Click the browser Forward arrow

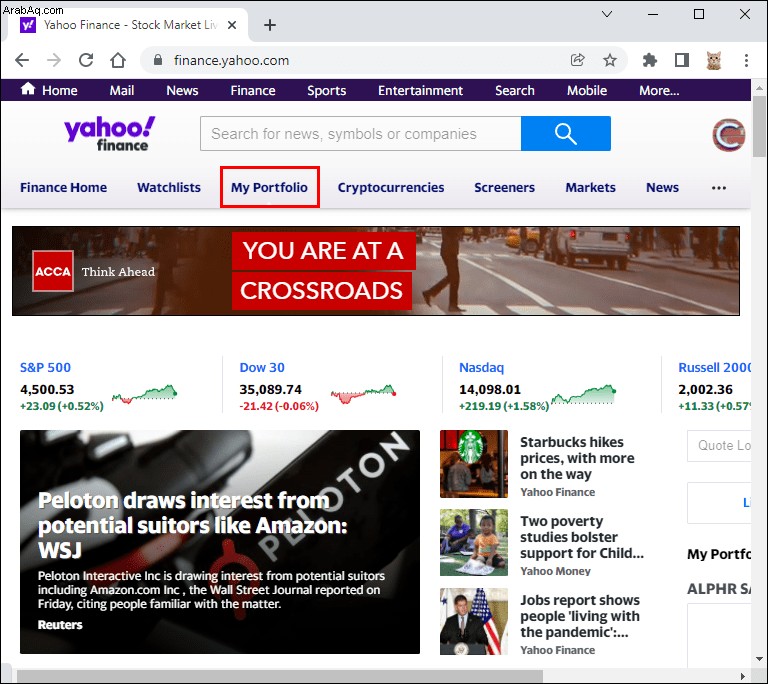tap(54, 60)
